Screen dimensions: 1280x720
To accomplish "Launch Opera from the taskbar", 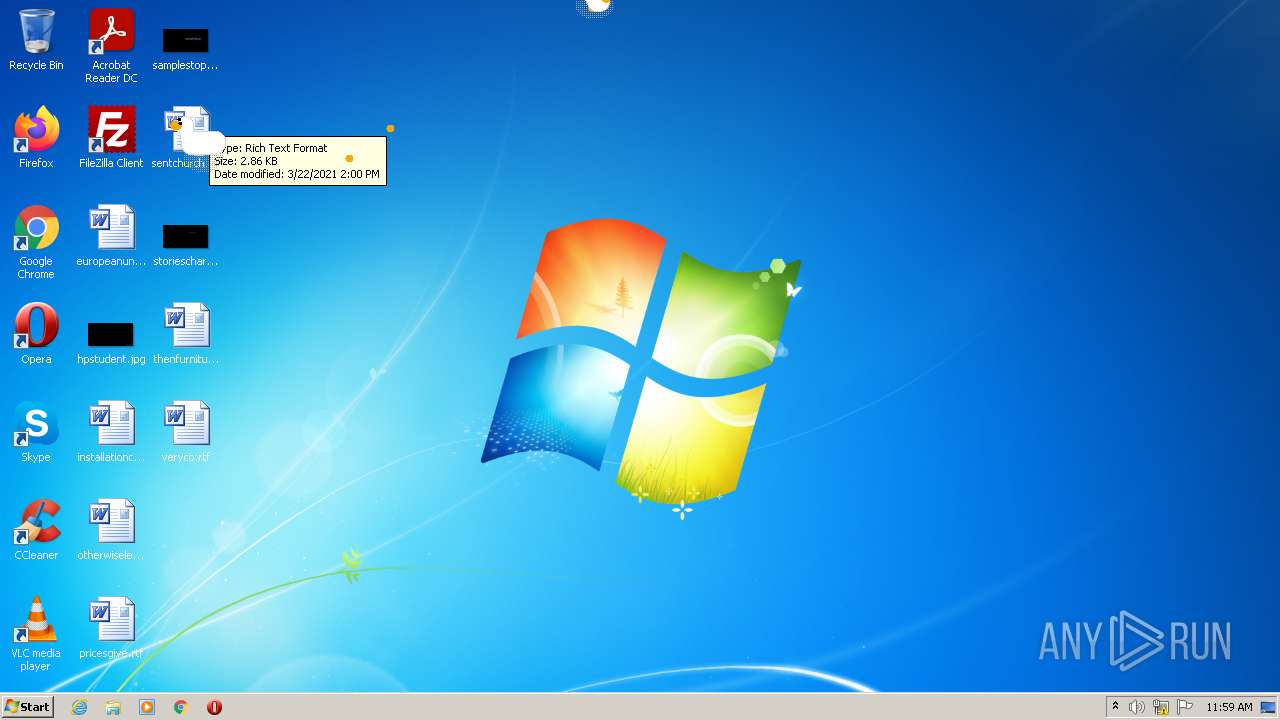I will tap(214, 707).
